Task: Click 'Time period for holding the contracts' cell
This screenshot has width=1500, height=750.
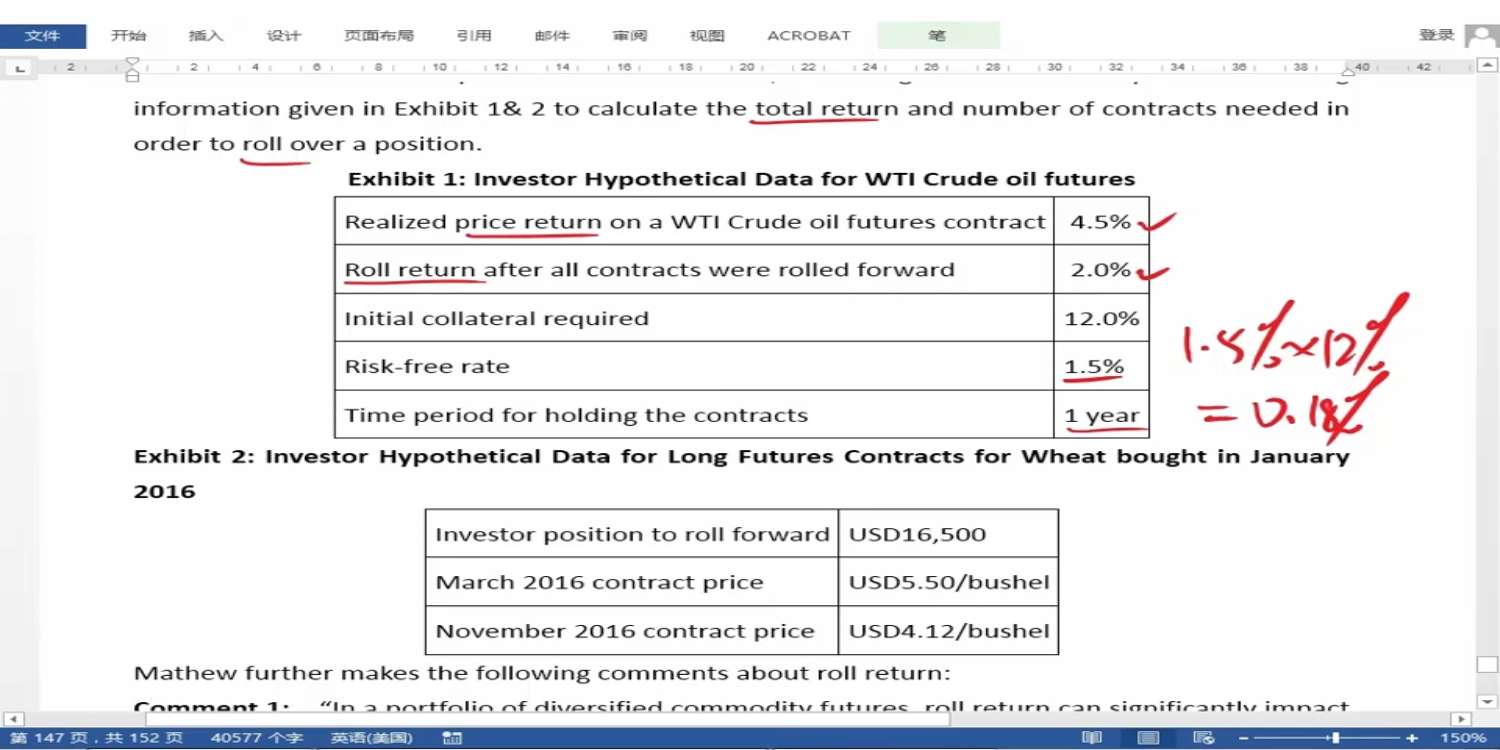Action: [695, 415]
